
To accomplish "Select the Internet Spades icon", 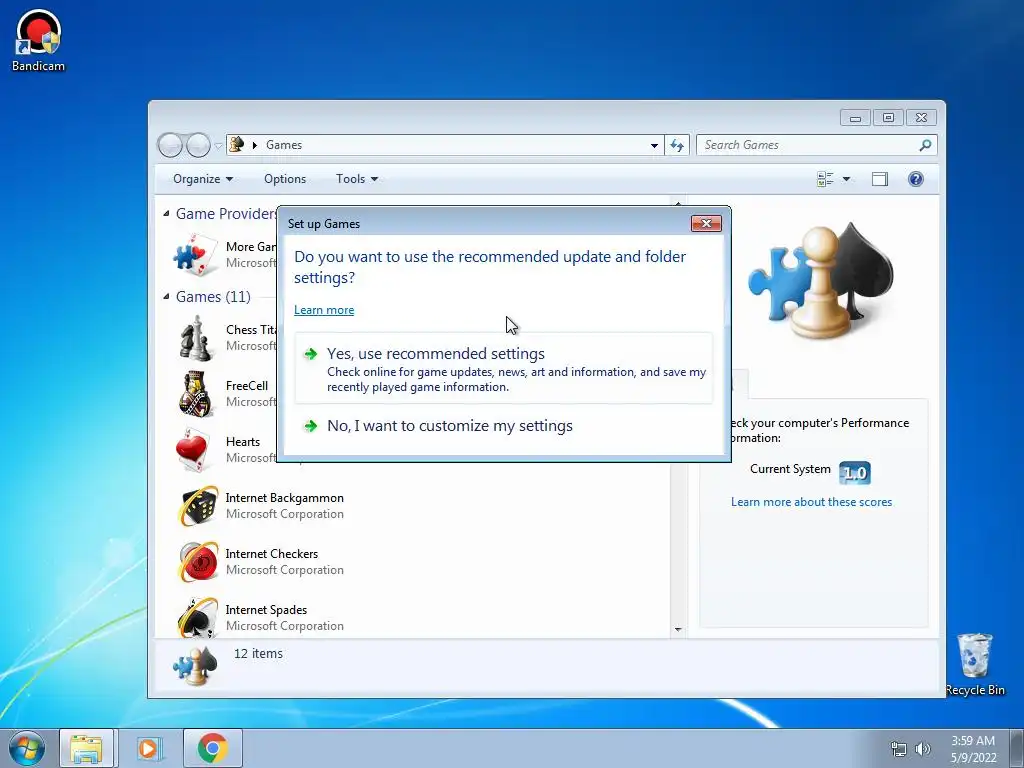I will click(198, 618).
